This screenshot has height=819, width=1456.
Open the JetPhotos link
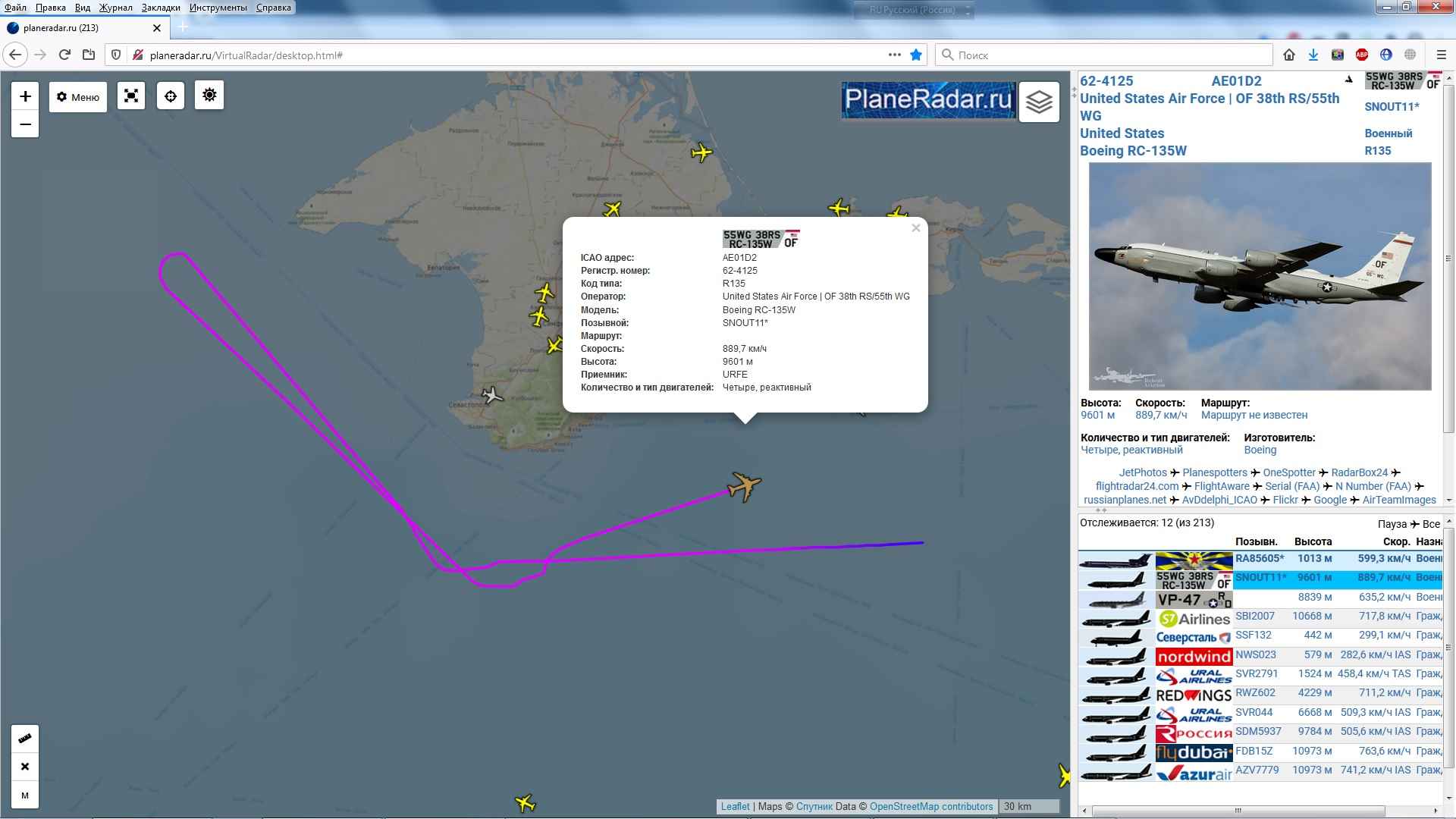(1143, 472)
